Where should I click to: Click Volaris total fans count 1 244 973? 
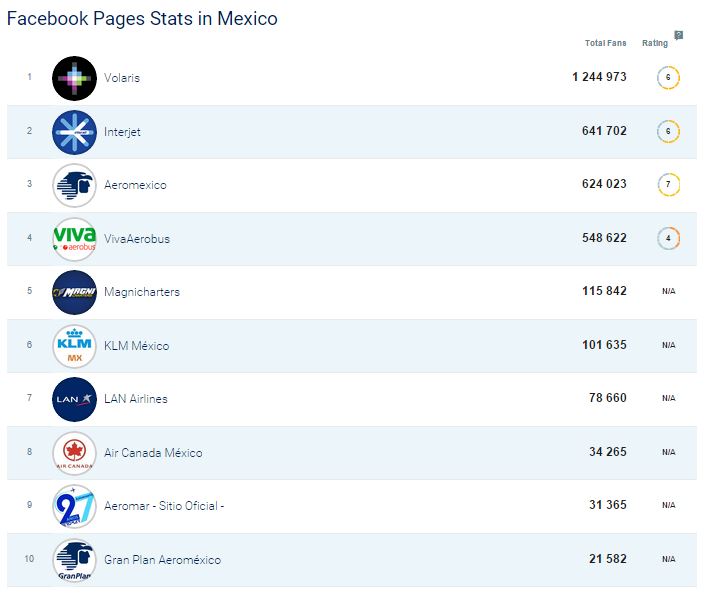click(599, 78)
